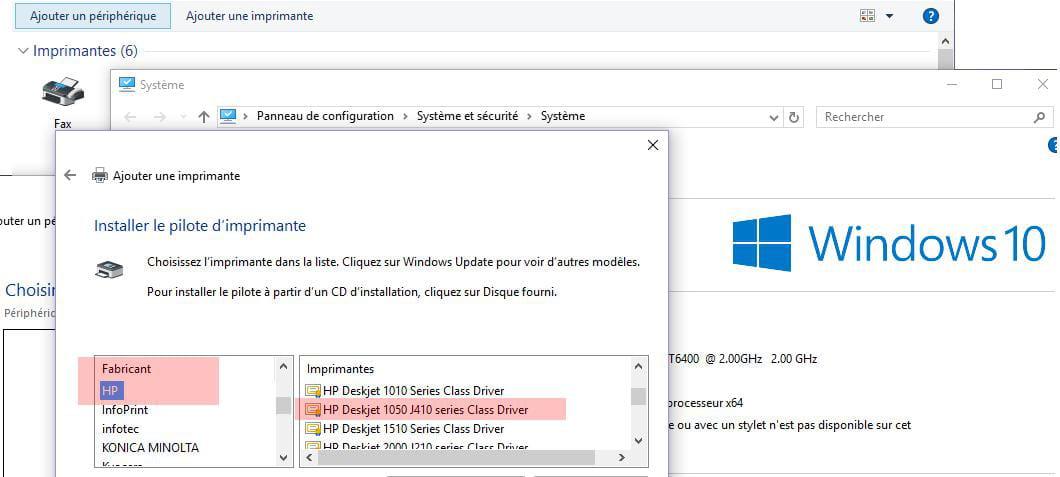Click the Imprimantes horizontal scroll left arrow
The width and height of the screenshot is (1060, 477).
(x=310, y=458)
